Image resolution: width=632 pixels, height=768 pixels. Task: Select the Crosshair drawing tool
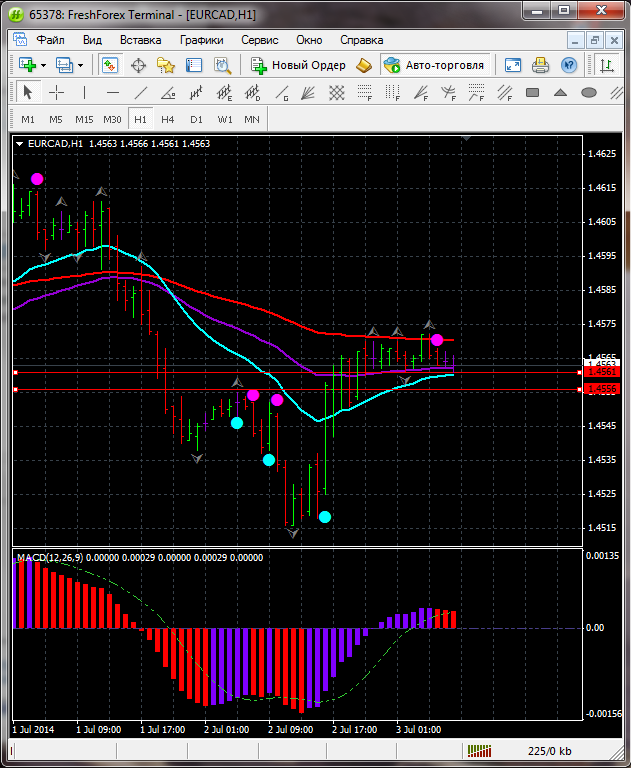click(x=56, y=93)
